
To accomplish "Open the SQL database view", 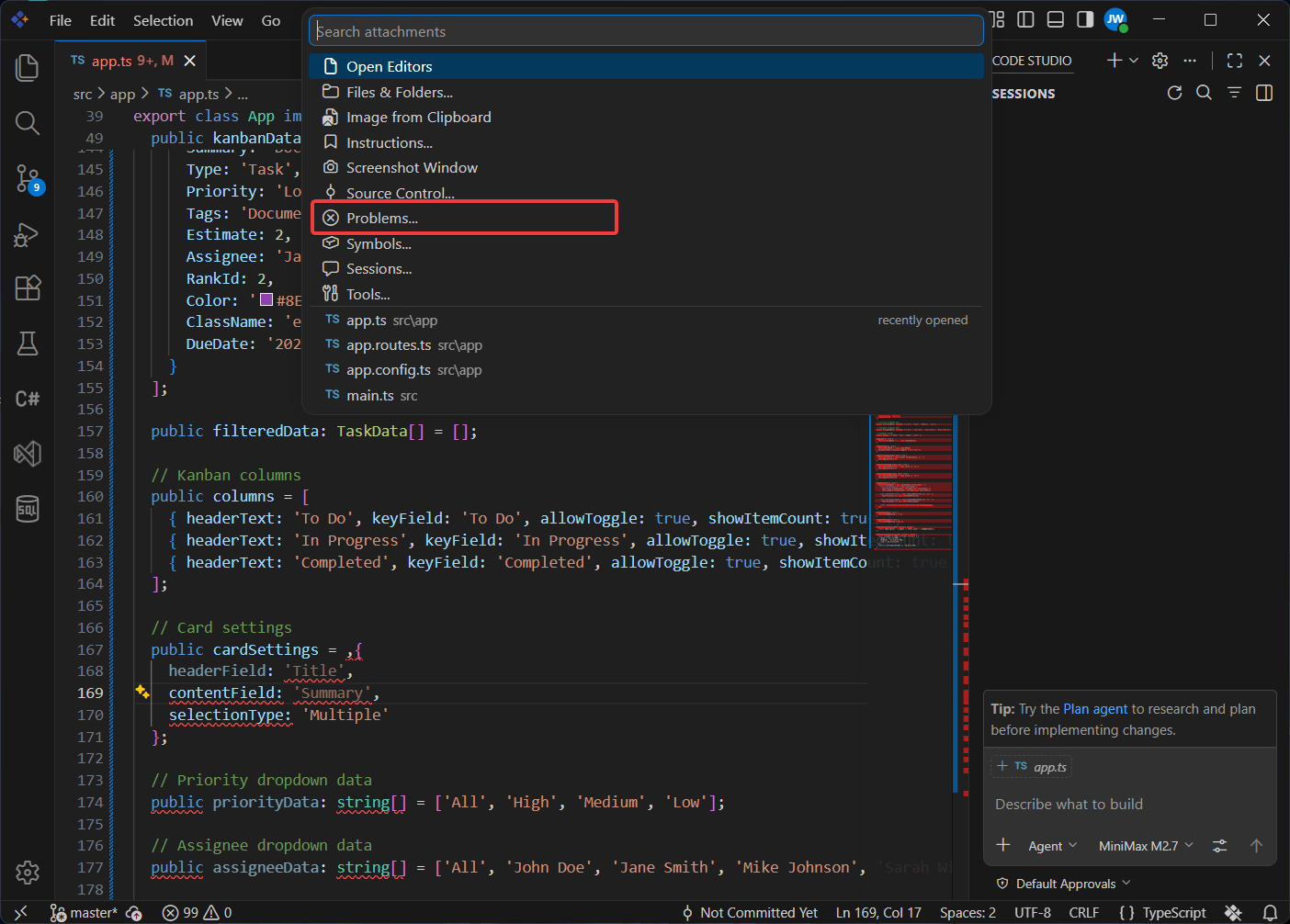I will (28, 508).
